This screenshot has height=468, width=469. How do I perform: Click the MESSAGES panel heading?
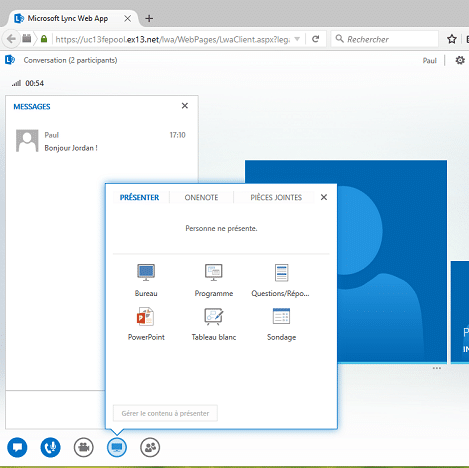click(x=32, y=106)
